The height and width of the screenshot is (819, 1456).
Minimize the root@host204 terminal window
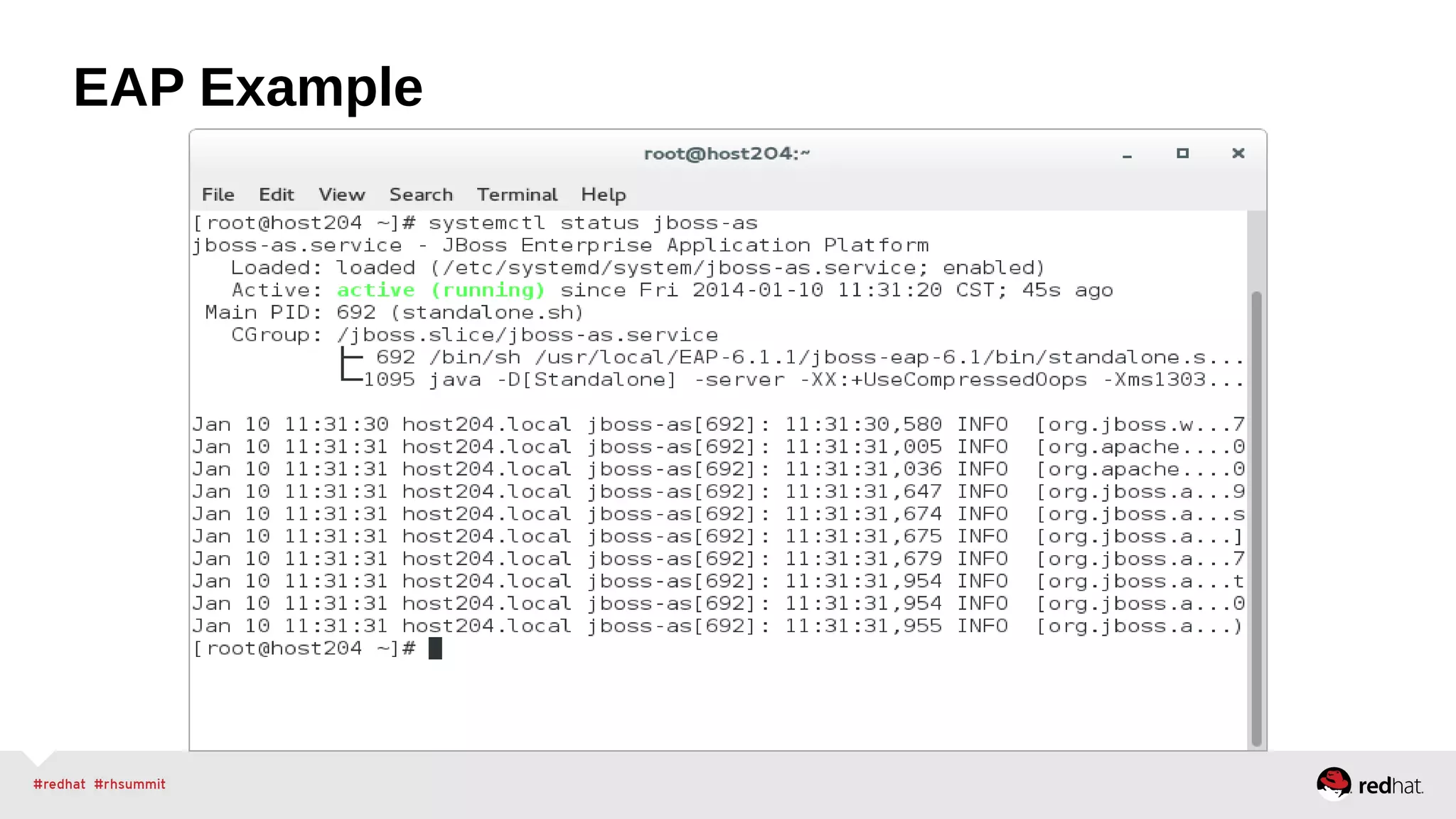click(x=1127, y=154)
